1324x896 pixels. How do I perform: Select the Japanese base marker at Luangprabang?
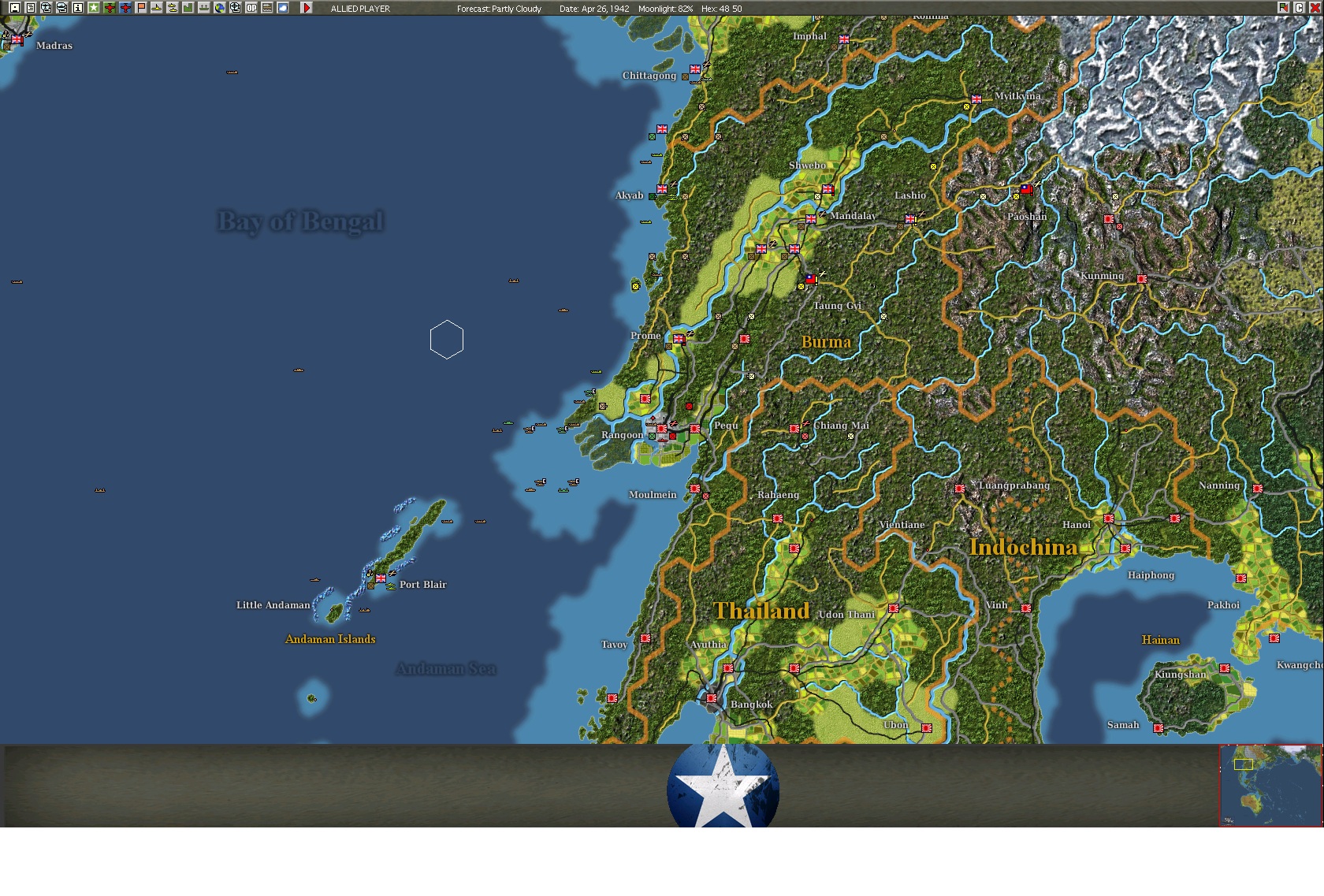pos(960,489)
